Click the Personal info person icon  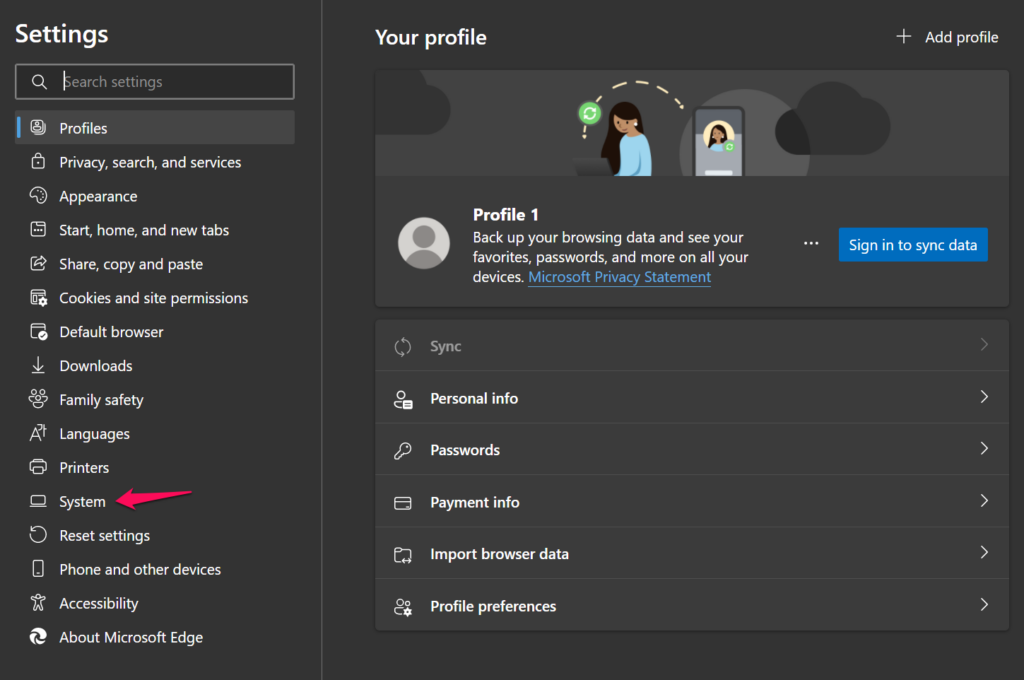tap(403, 398)
